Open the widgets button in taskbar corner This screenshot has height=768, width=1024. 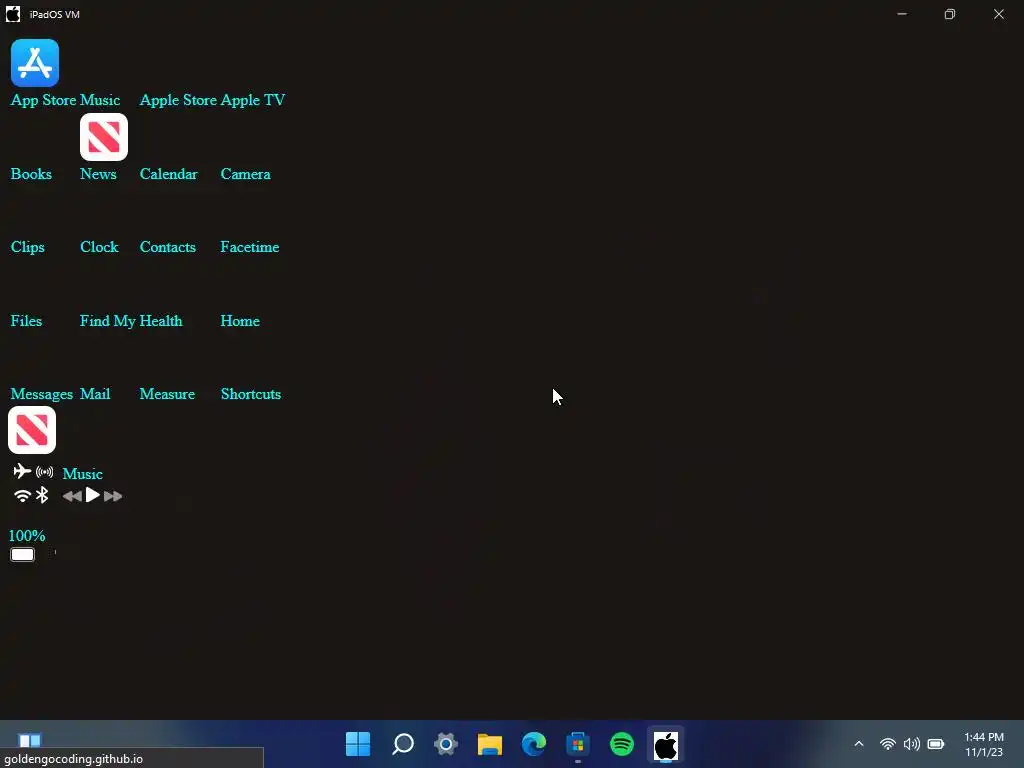pos(29,739)
